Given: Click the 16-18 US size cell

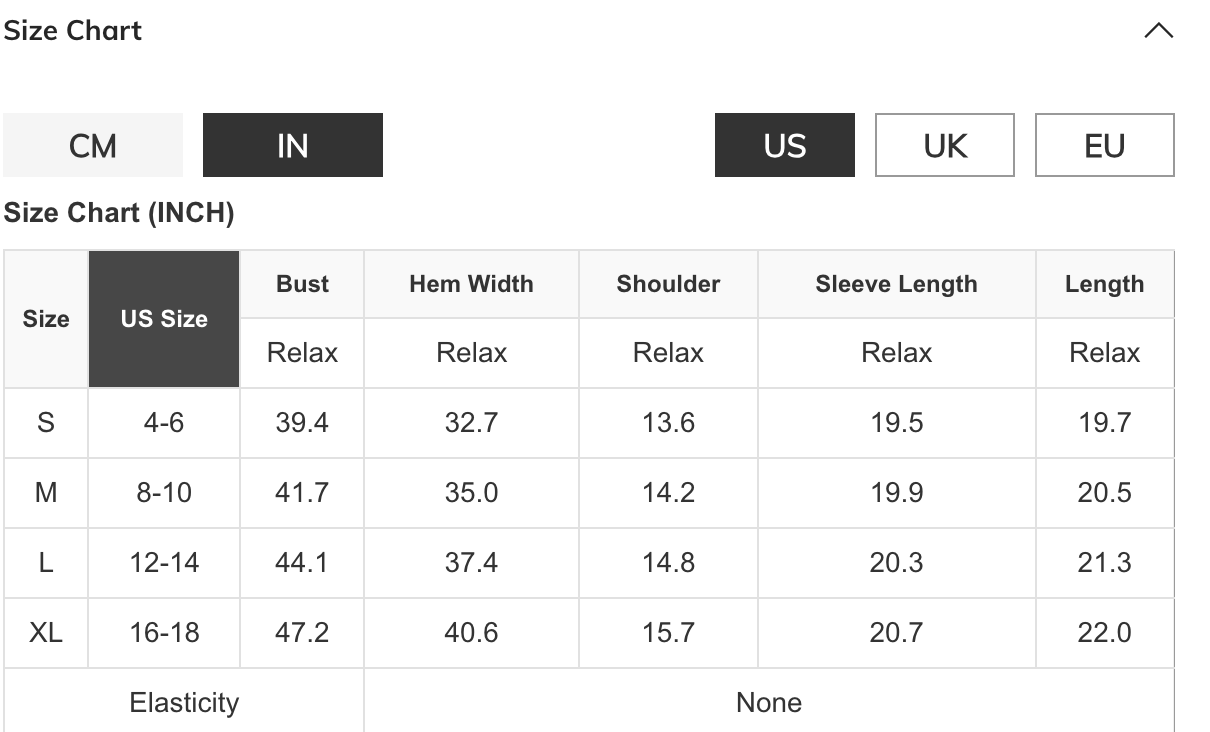Looking at the screenshot, I should coord(164,633).
